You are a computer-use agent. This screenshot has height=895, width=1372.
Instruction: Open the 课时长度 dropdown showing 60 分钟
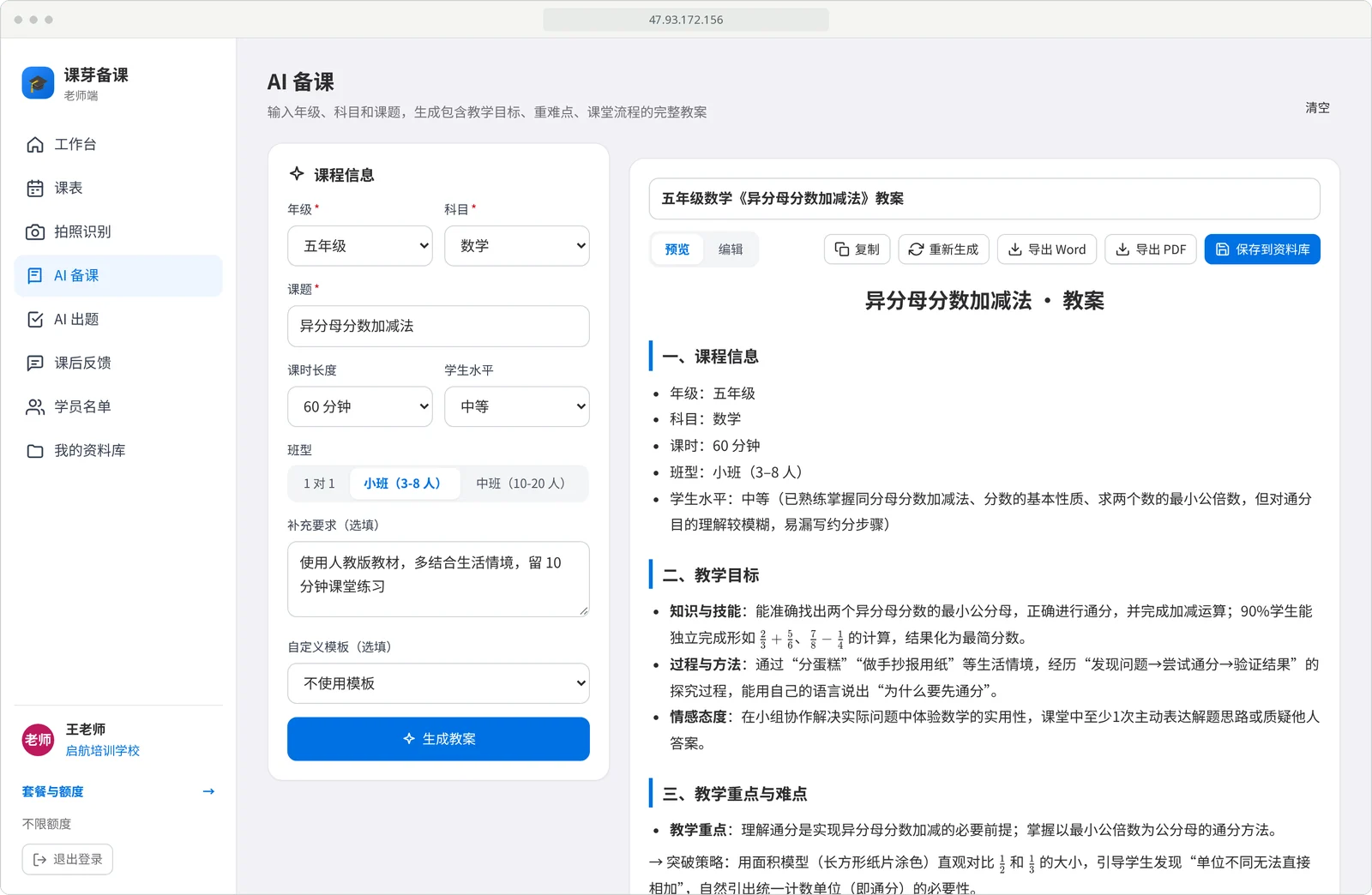pyautogui.click(x=360, y=407)
